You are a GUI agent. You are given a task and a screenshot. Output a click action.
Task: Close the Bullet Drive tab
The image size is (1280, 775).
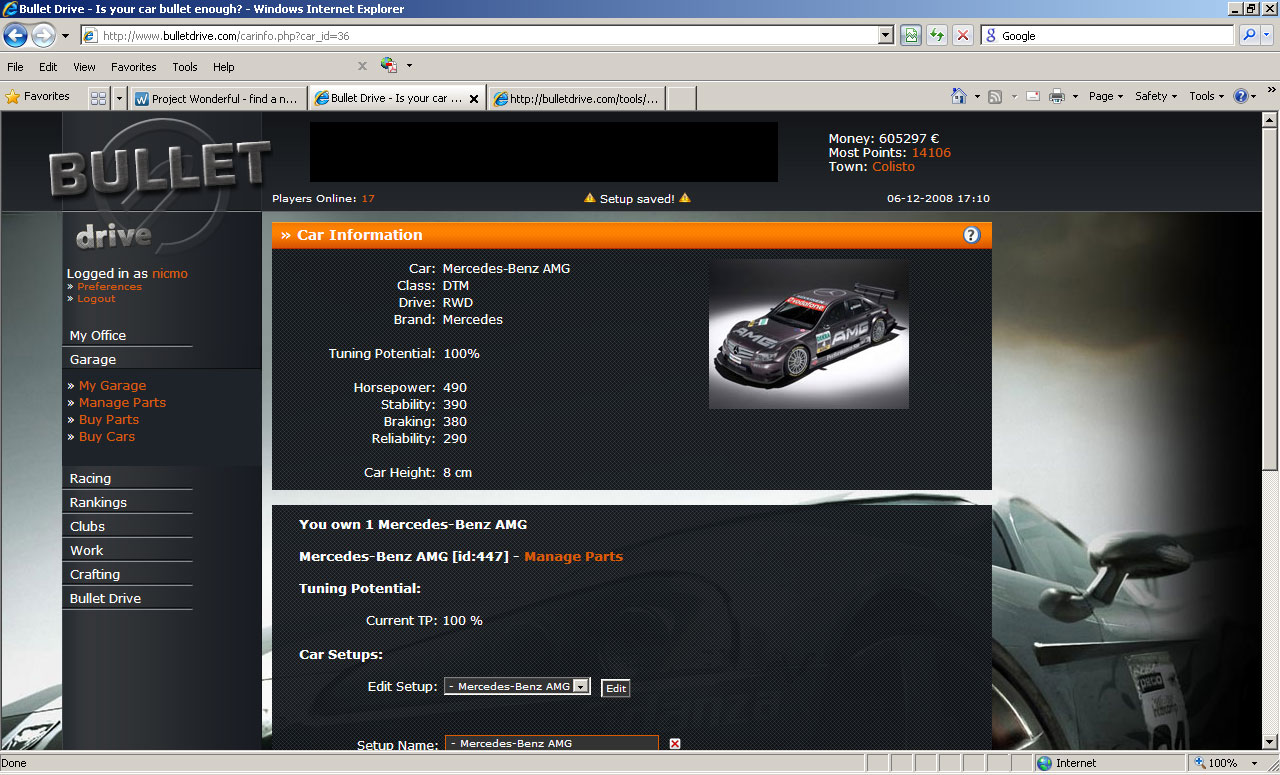point(474,99)
